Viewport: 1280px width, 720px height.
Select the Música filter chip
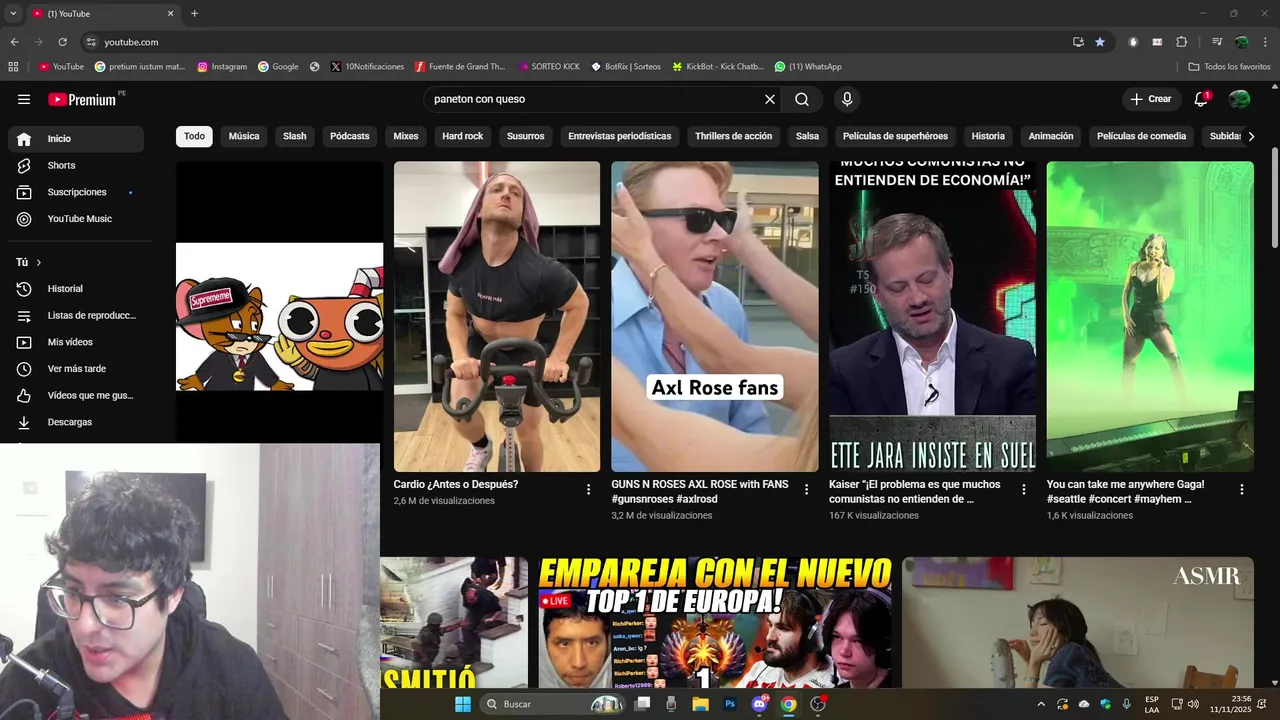coord(244,136)
